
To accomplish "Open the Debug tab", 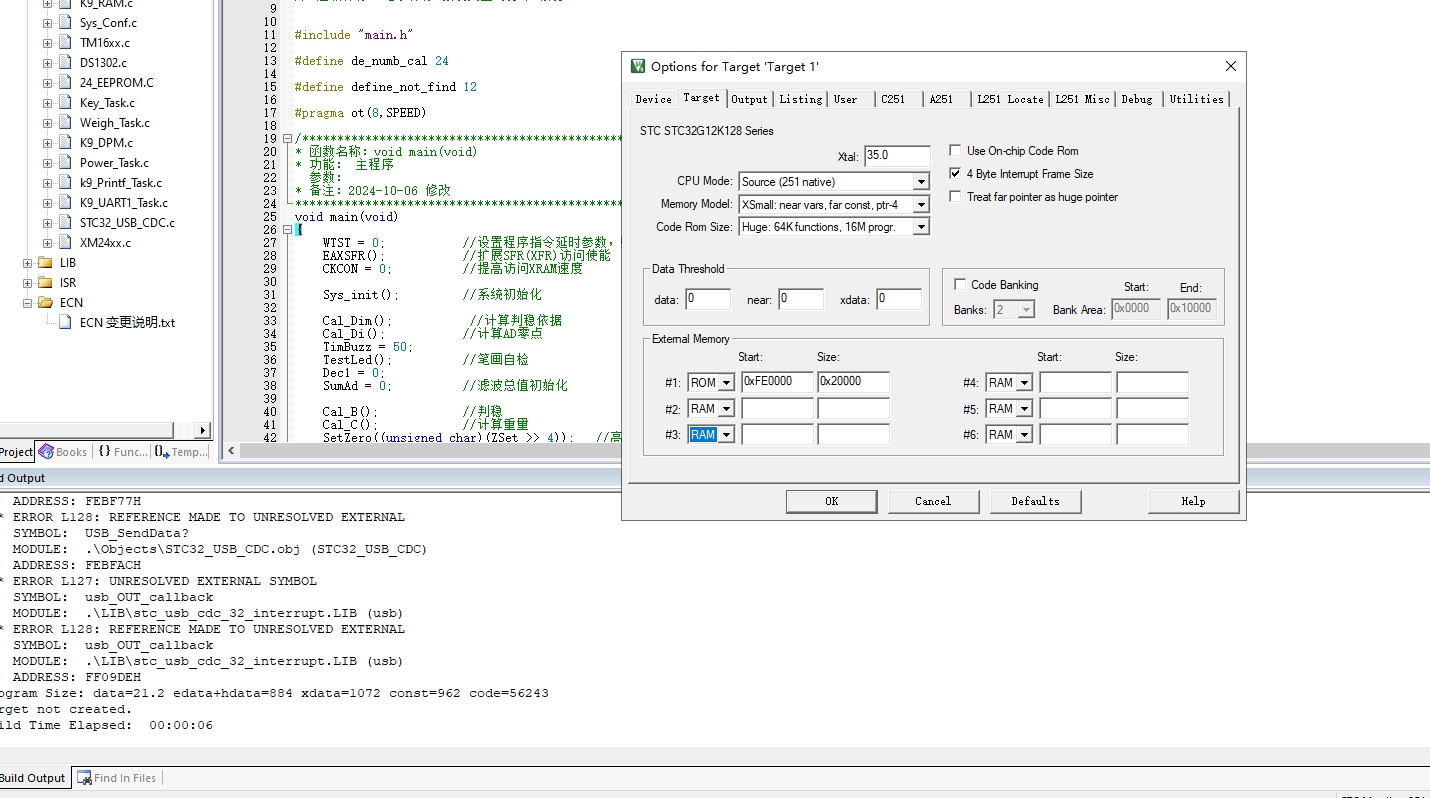I will tap(1137, 99).
